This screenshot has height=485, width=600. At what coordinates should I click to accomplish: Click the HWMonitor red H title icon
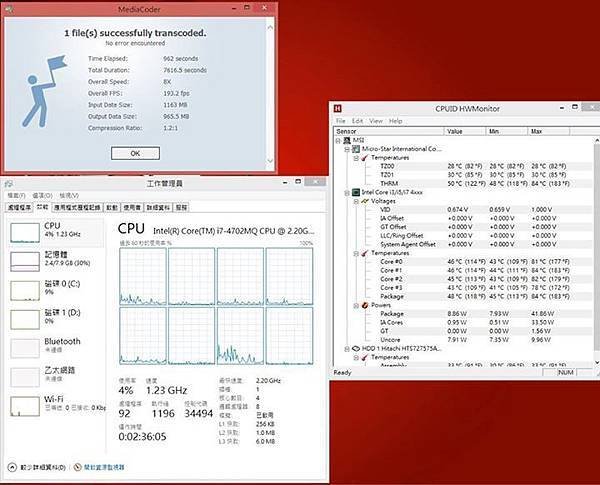[338, 109]
